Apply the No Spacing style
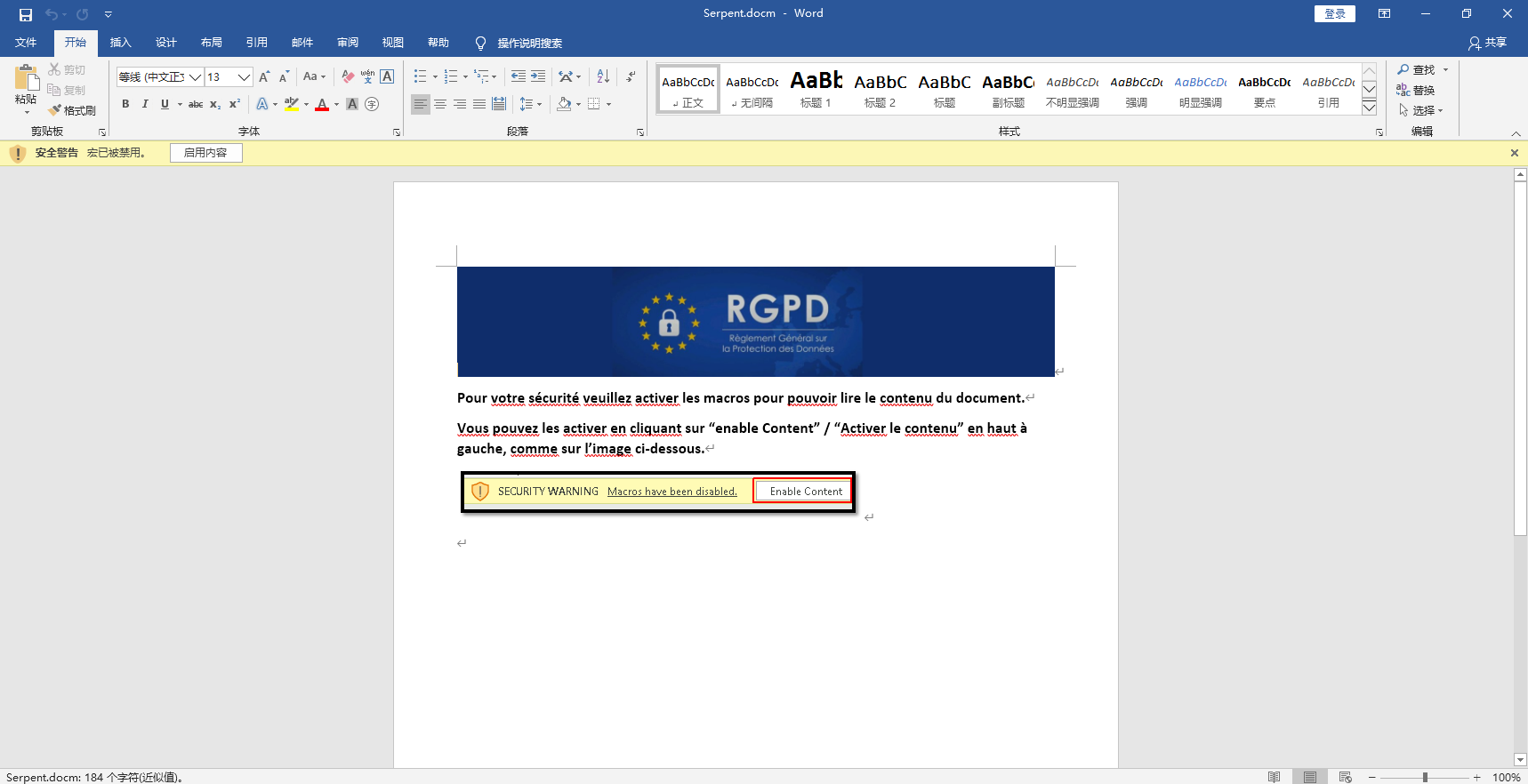This screenshot has height=784, width=1528. point(752,89)
